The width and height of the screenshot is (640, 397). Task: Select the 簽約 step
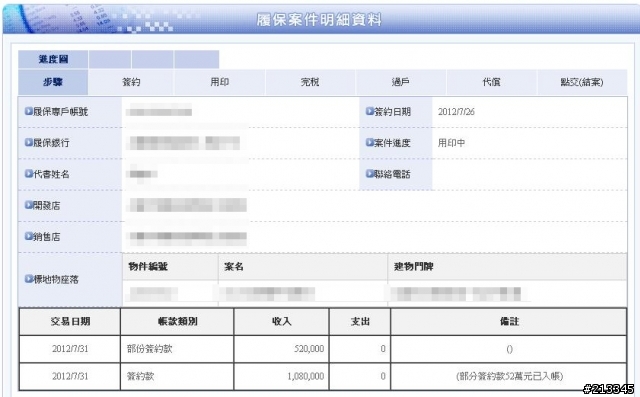pyautogui.click(x=131, y=82)
